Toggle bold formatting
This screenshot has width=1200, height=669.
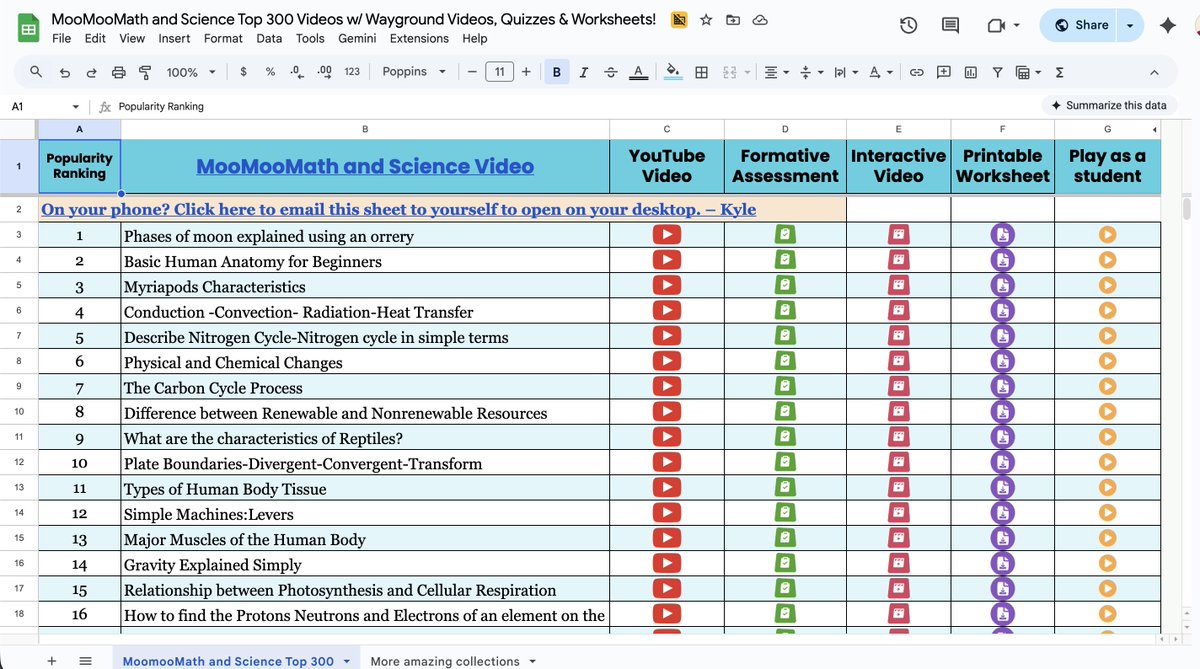click(557, 72)
